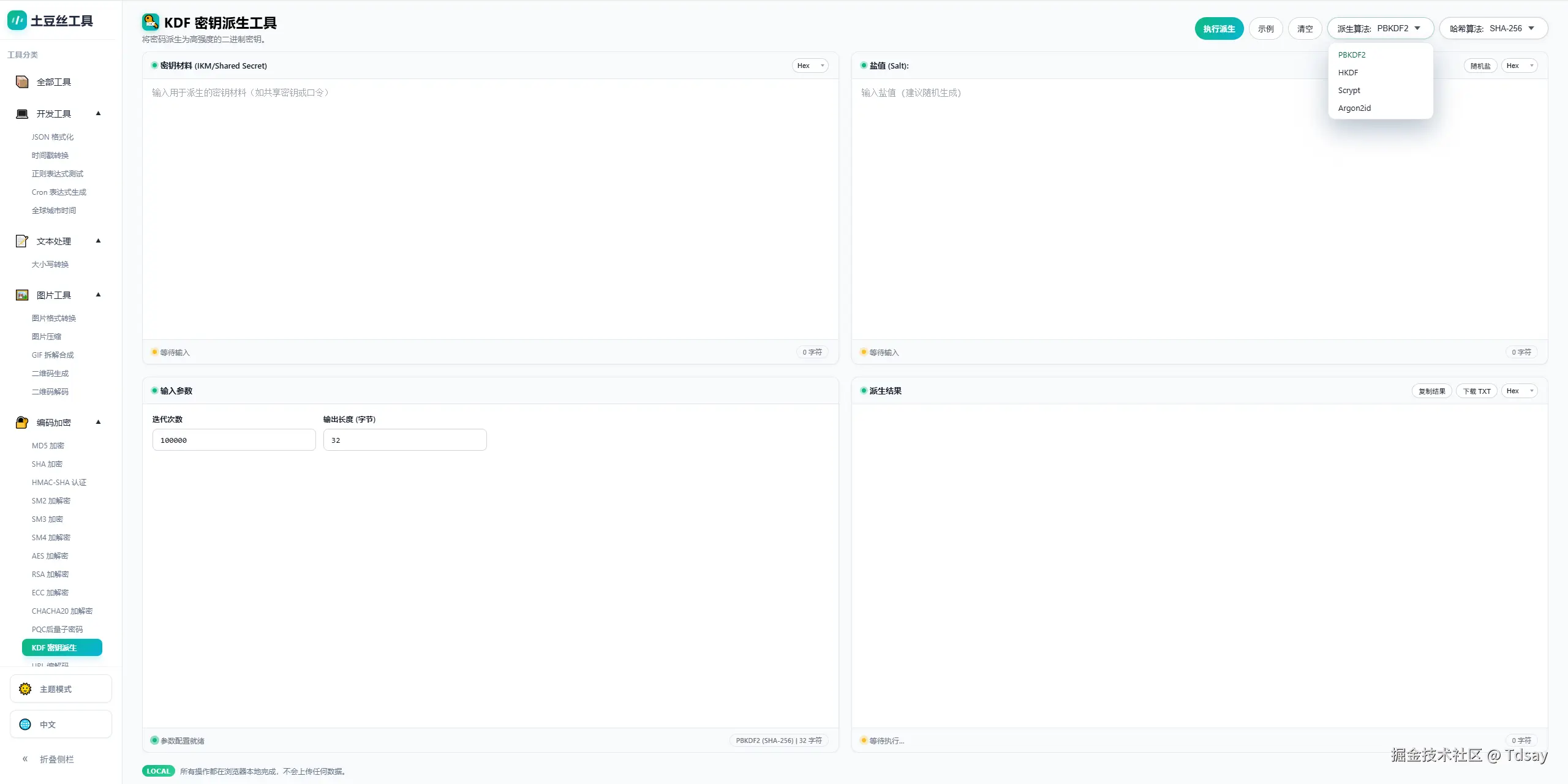Click the 随机盐 random salt button

click(x=1480, y=66)
